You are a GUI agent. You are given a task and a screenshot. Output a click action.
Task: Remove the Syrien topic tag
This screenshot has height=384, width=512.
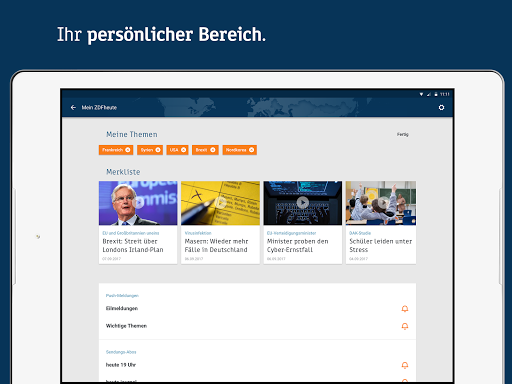[158, 150]
